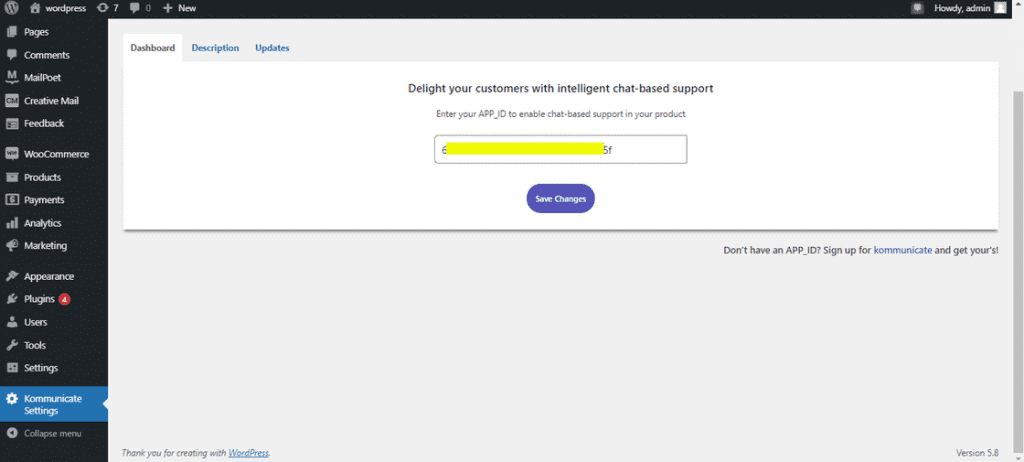Click the notification icon beside Howdy, admin
Screen dimensions: 1024x462
(x=918, y=8)
